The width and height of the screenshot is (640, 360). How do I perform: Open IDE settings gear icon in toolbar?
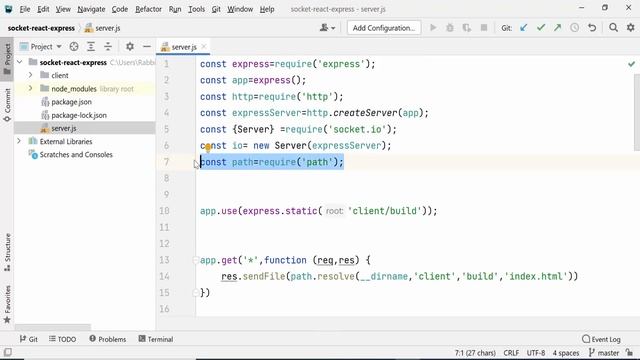point(631,28)
